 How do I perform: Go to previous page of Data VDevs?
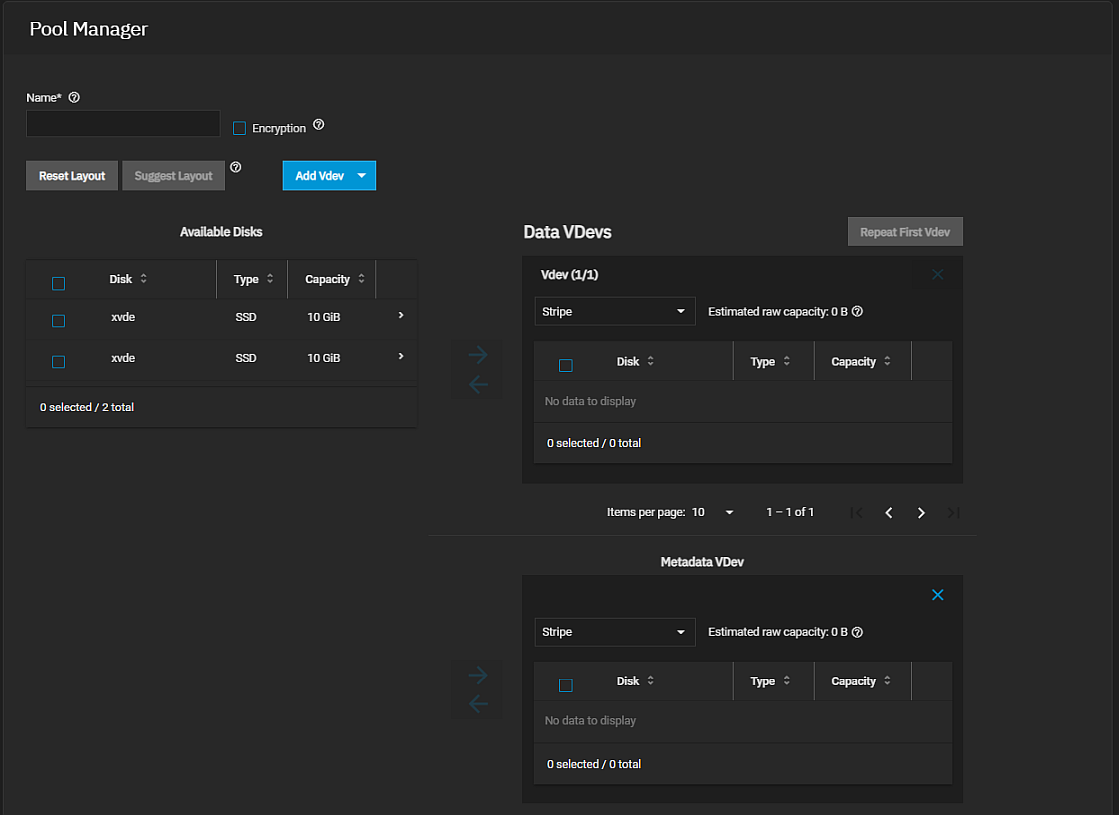pos(888,513)
